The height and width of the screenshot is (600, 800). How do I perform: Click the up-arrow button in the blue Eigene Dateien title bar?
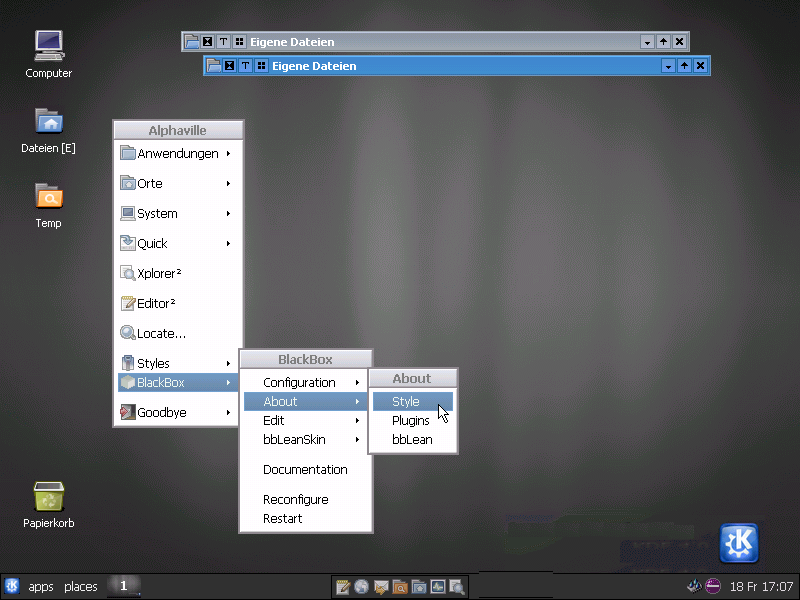click(x=684, y=66)
